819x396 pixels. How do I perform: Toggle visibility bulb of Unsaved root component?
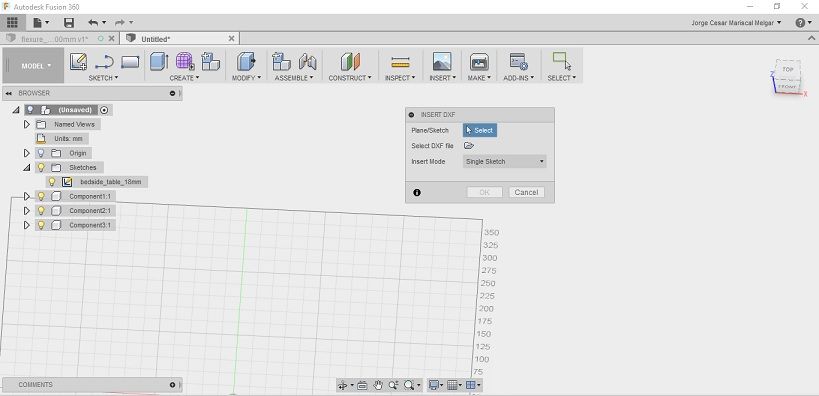[30, 110]
